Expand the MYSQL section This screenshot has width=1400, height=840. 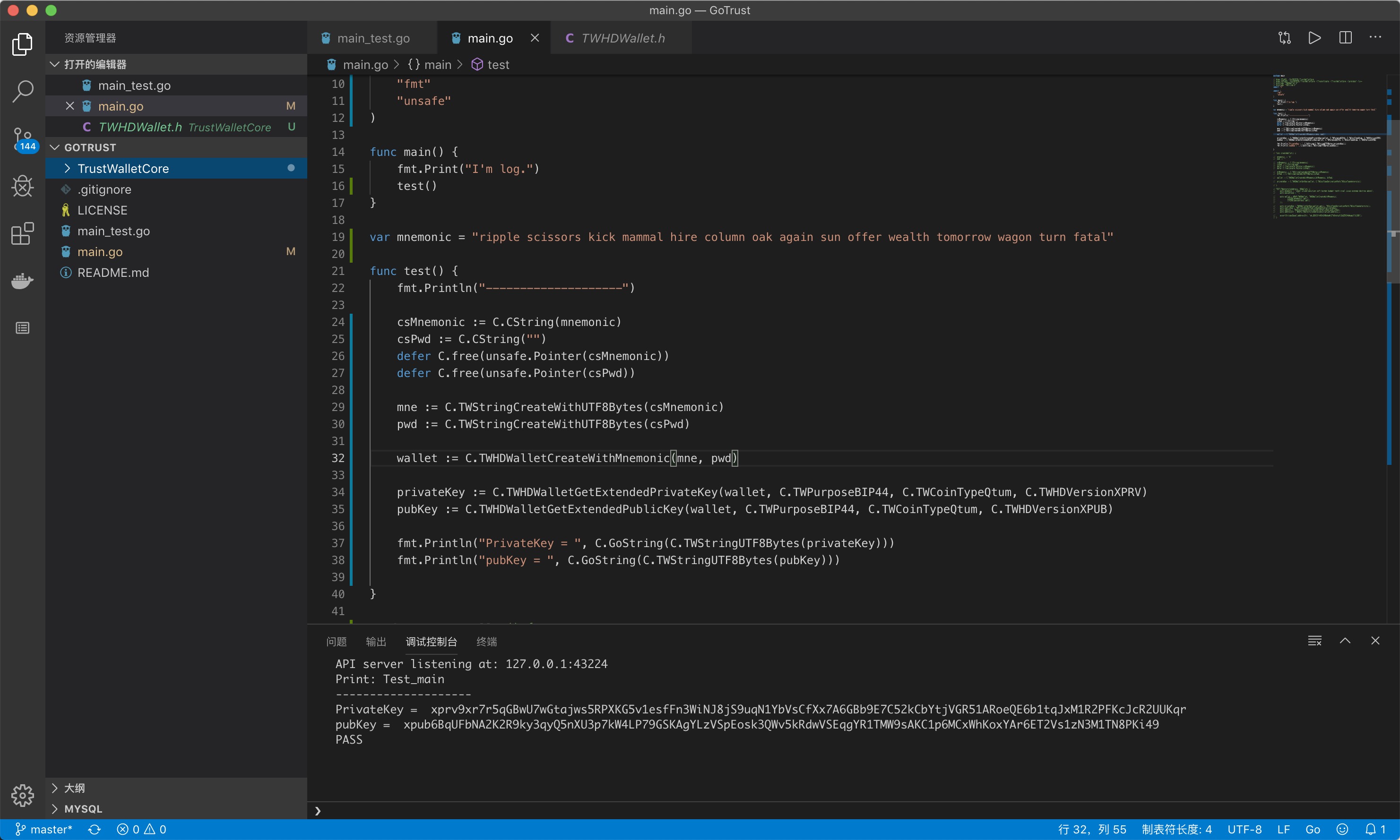83,809
